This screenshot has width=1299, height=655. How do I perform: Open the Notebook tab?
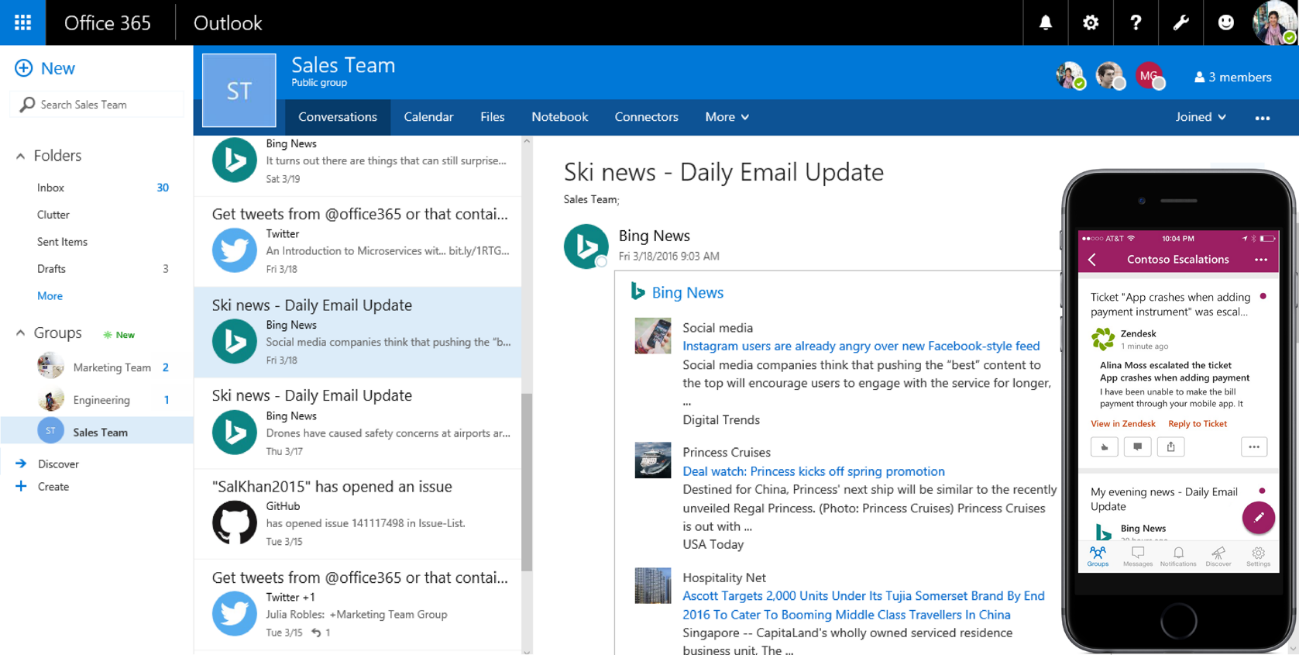[559, 117]
